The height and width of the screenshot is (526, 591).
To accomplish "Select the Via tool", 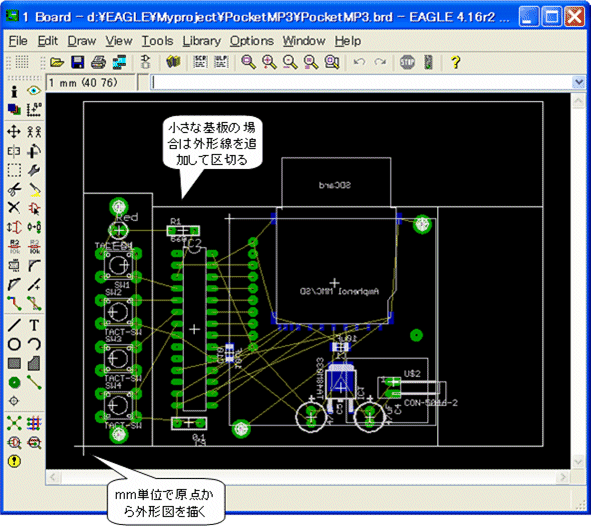I will tap(14, 382).
